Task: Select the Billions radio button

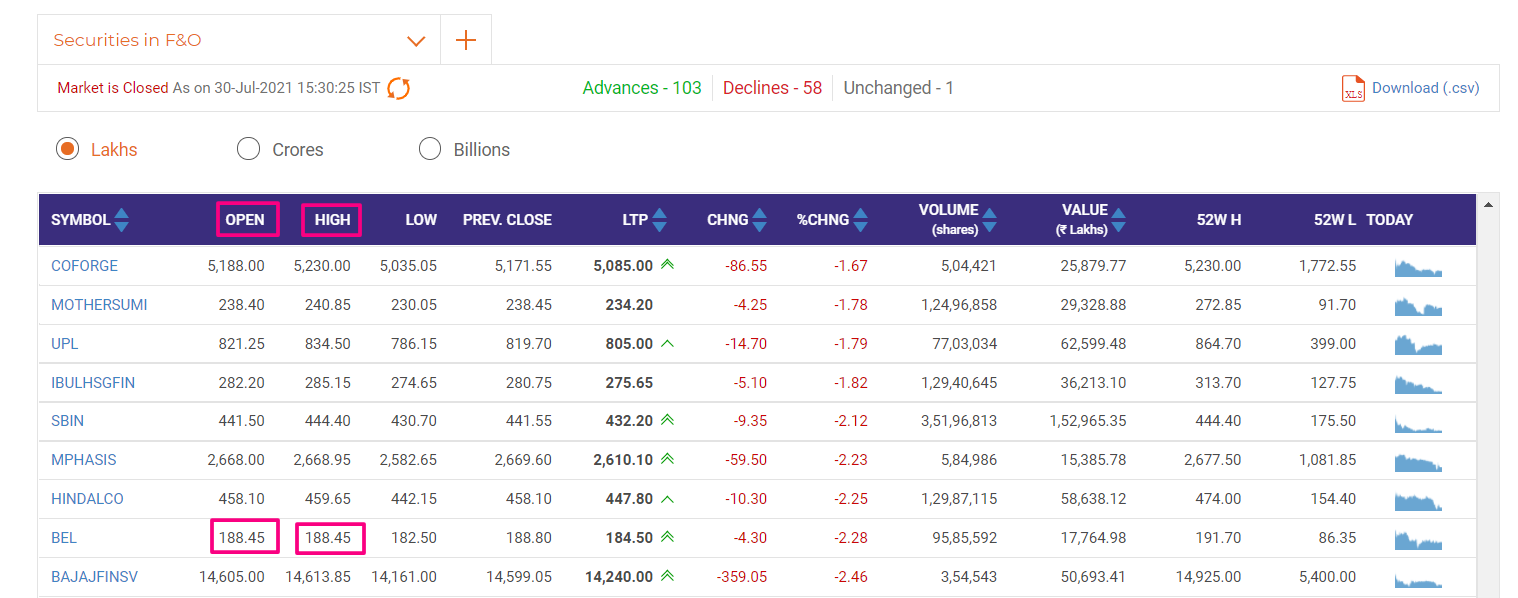Action: (430, 149)
